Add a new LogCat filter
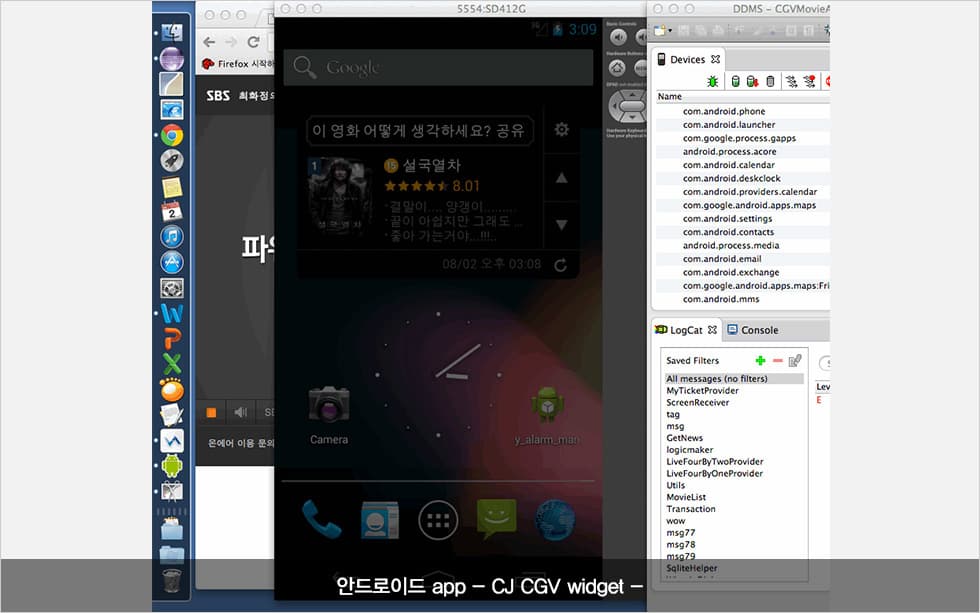The height and width of the screenshot is (613, 980). (x=760, y=360)
